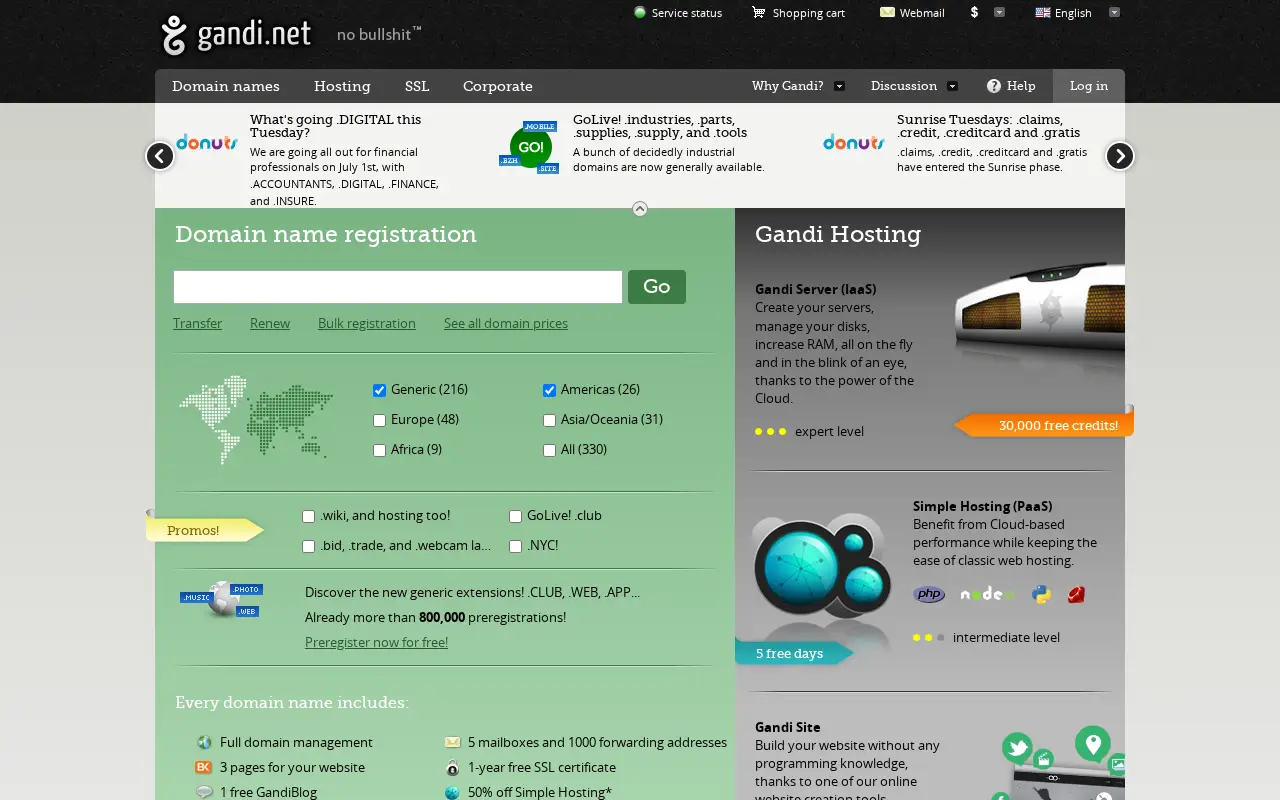The height and width of the screenshot is (800, 1280).
Task: Collapse the news banner with the up chevron
Action: pyautogui.click(x=640, y=209)
